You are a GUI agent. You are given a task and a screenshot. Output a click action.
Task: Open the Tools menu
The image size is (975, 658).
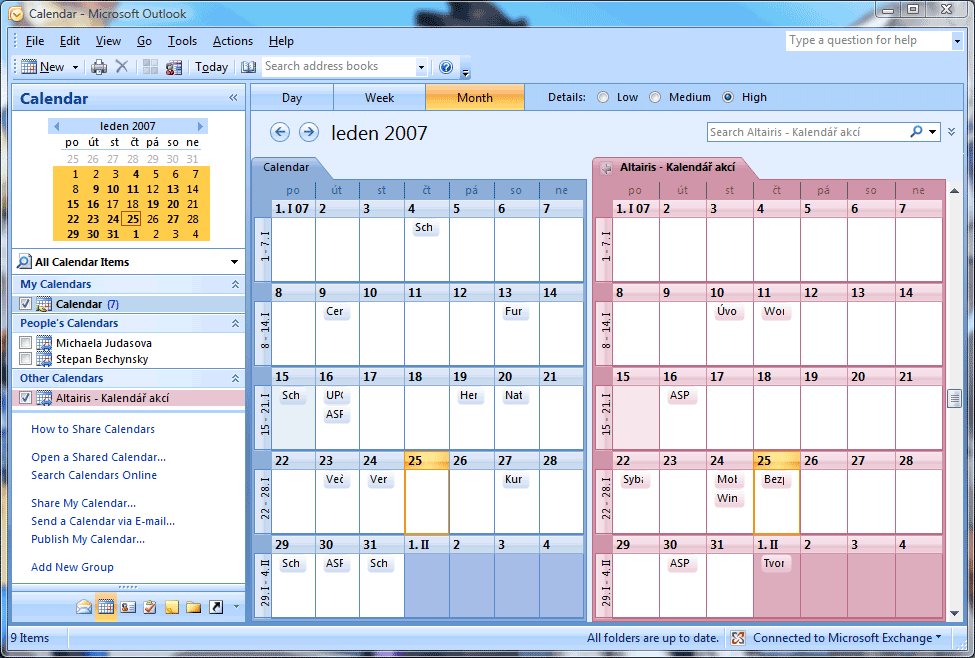point(182,41)
